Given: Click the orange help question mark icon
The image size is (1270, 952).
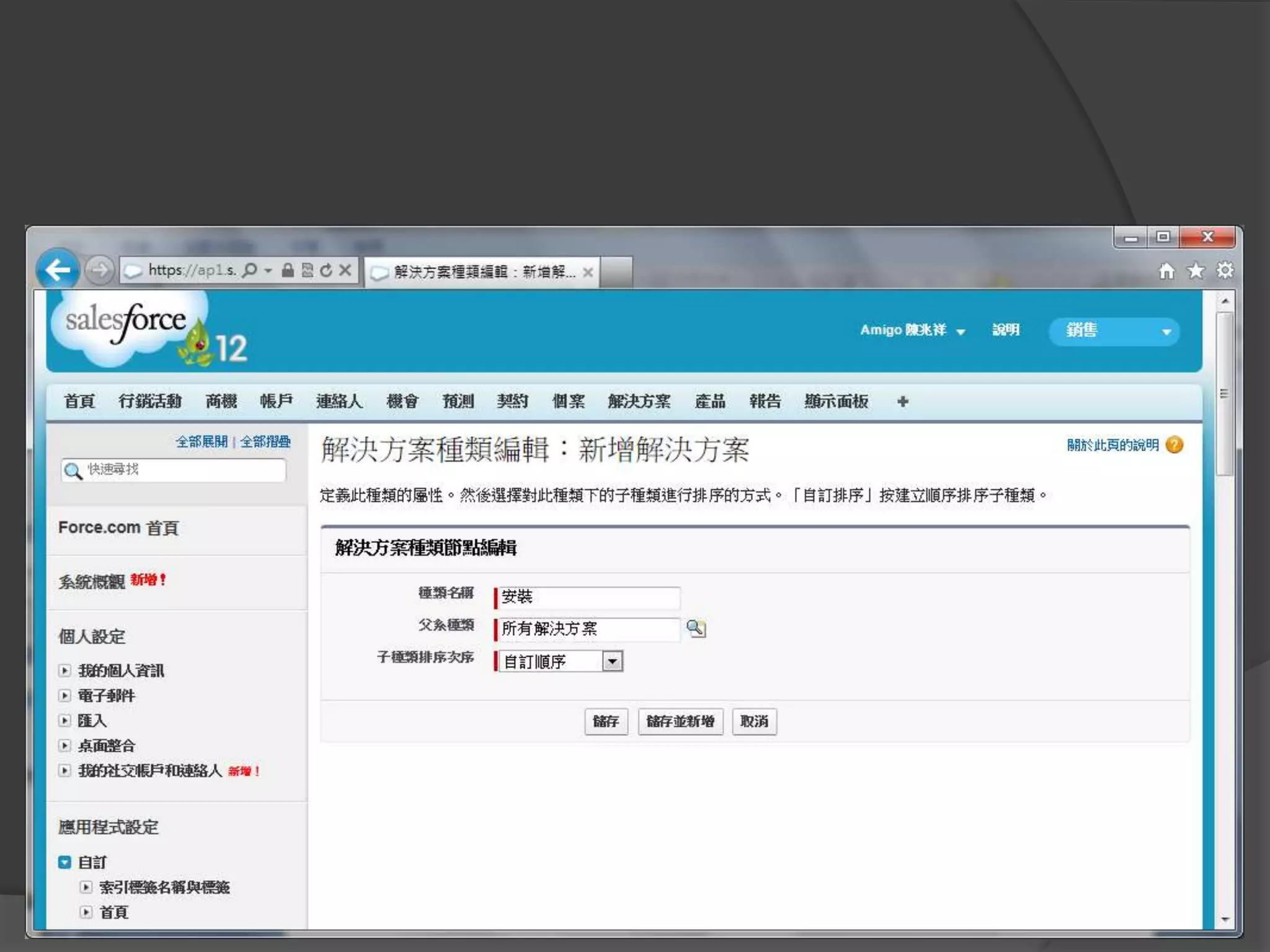Looking at the screenshot, I should (x=1175, y=445).
